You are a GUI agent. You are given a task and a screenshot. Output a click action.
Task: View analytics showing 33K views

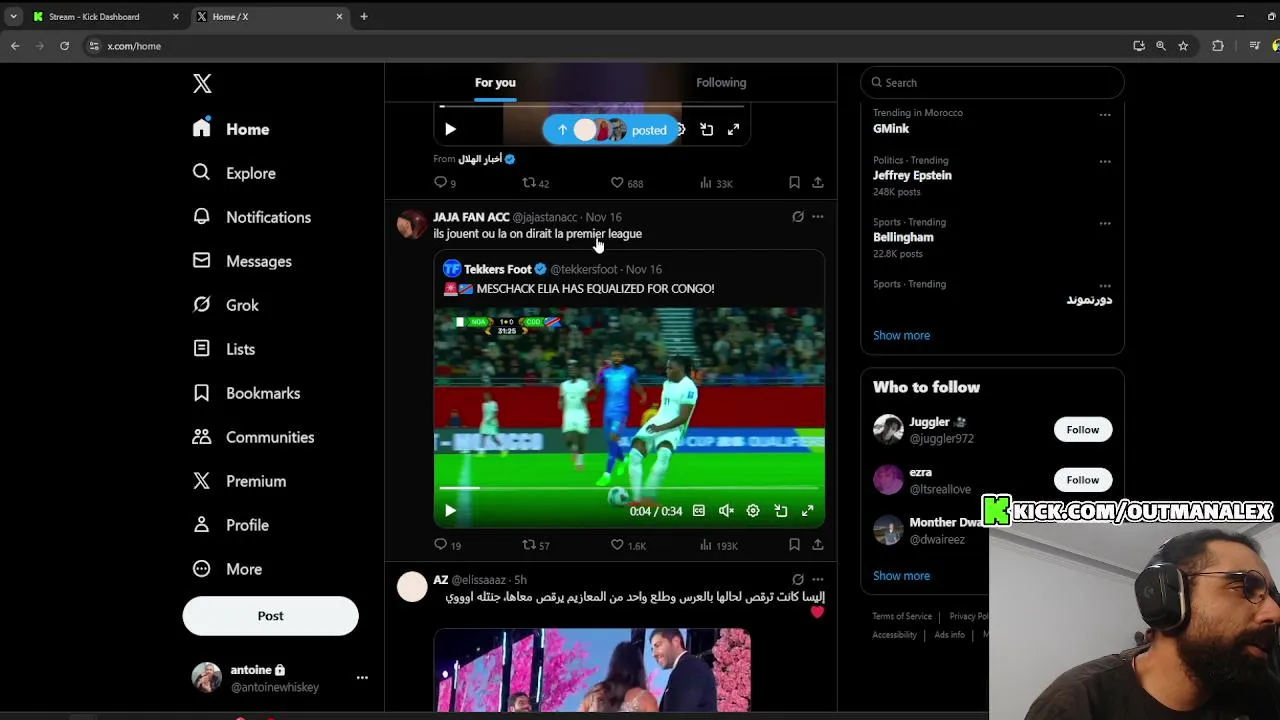(x=716, y=183)
